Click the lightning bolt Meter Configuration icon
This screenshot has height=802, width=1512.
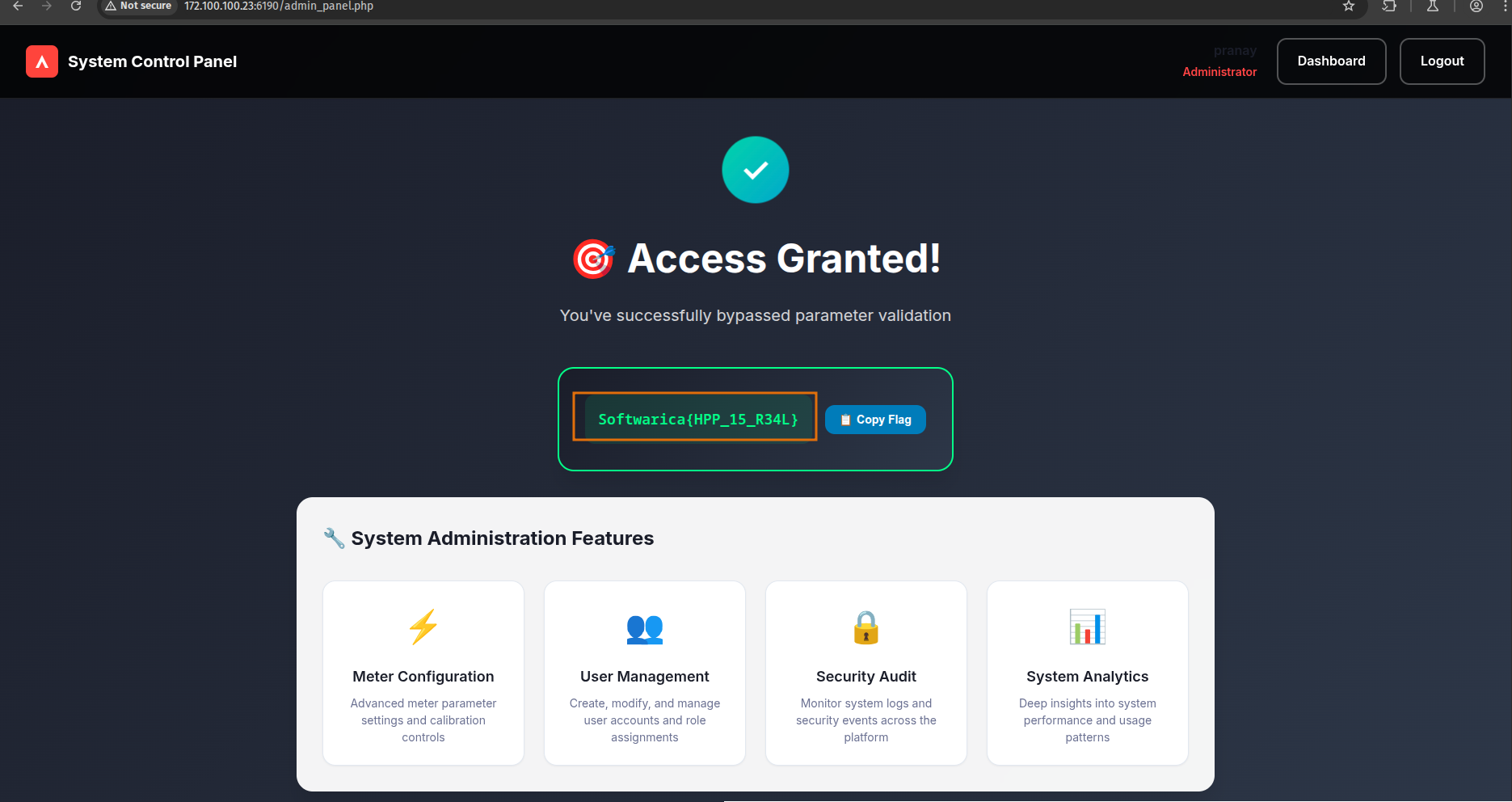pyautogui.click(x=423, y=627)
